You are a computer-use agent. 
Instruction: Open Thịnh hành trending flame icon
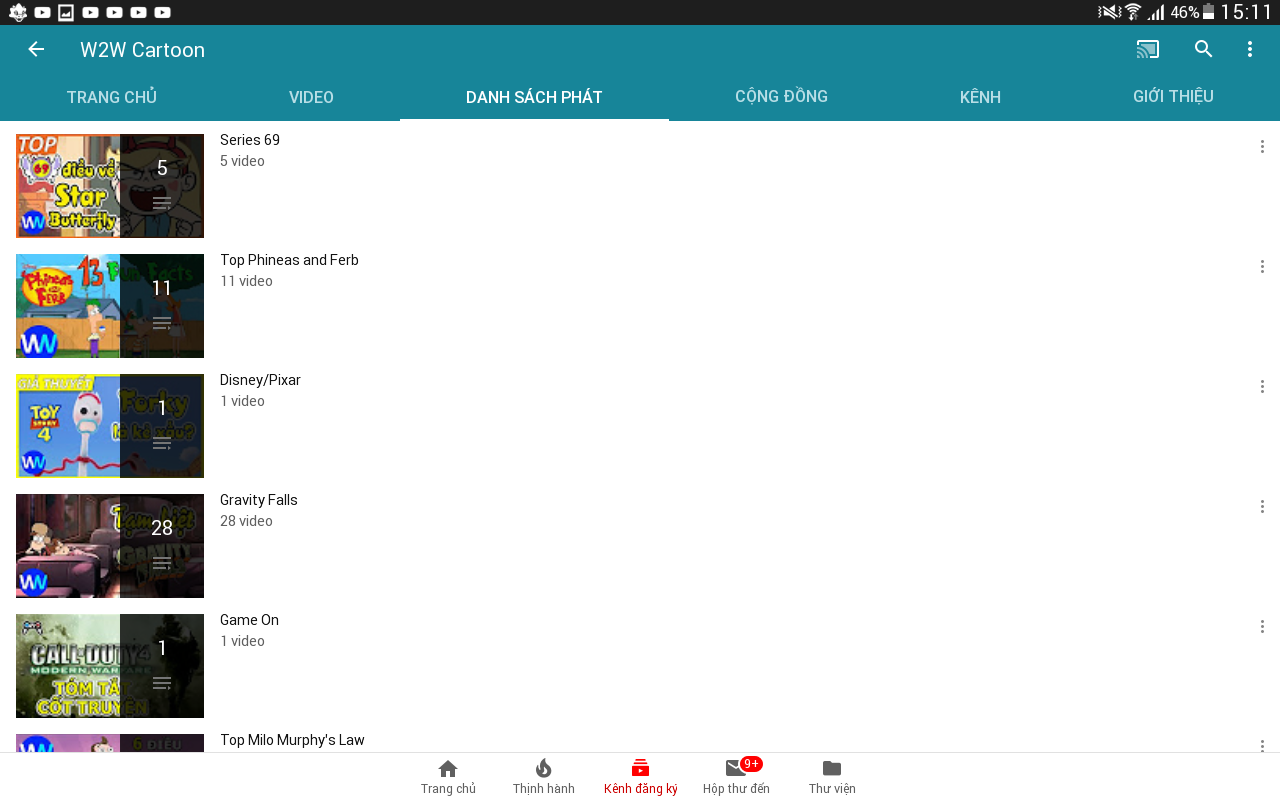click(544, 776)
